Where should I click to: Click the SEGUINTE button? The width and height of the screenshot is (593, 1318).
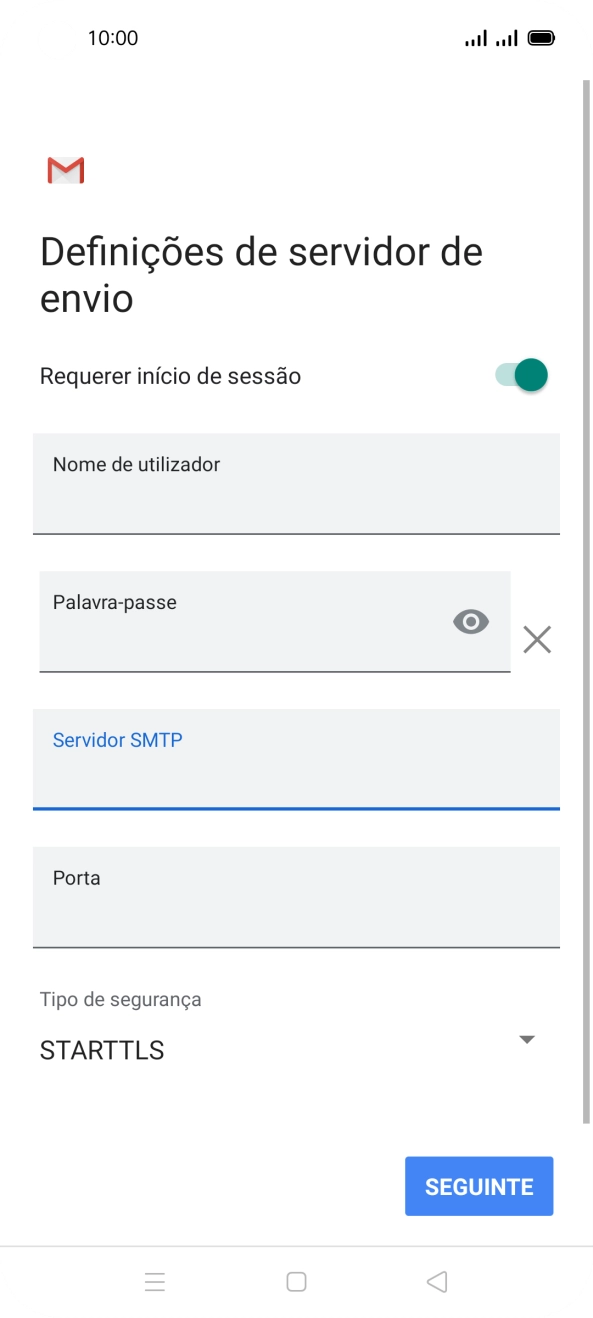(x=479, y=1187)
